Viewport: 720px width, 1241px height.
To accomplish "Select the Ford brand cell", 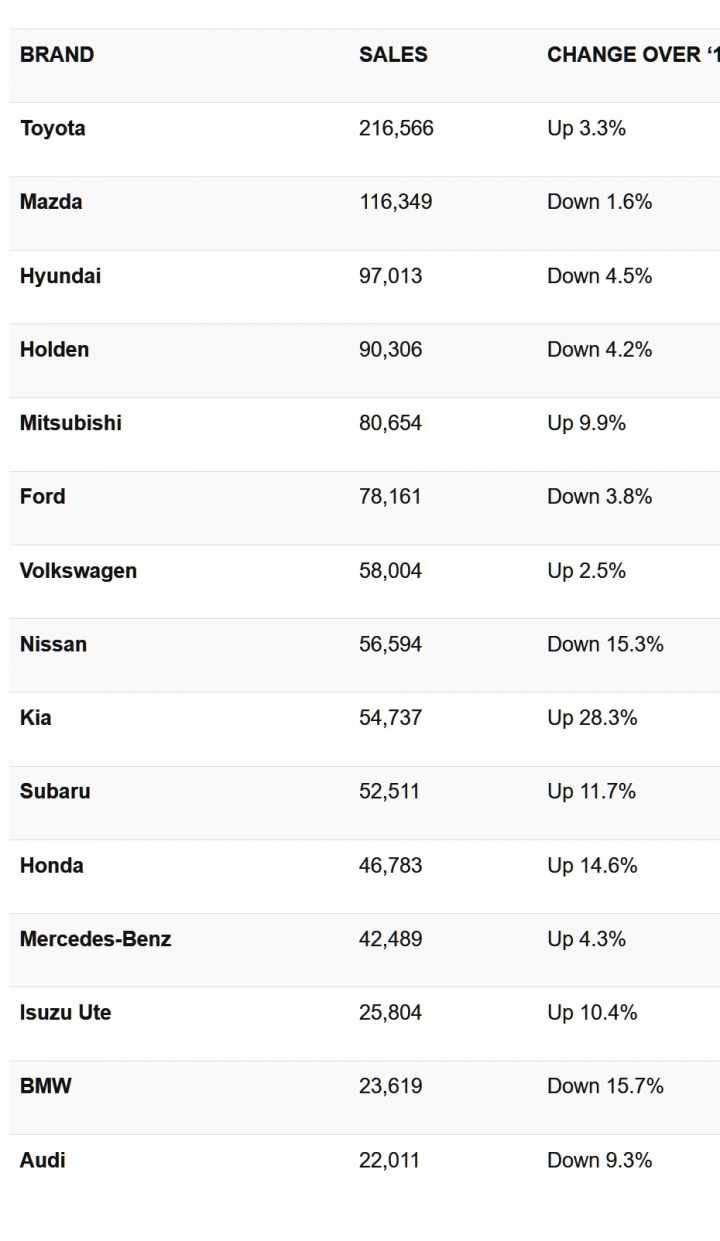I will [43, 497].
